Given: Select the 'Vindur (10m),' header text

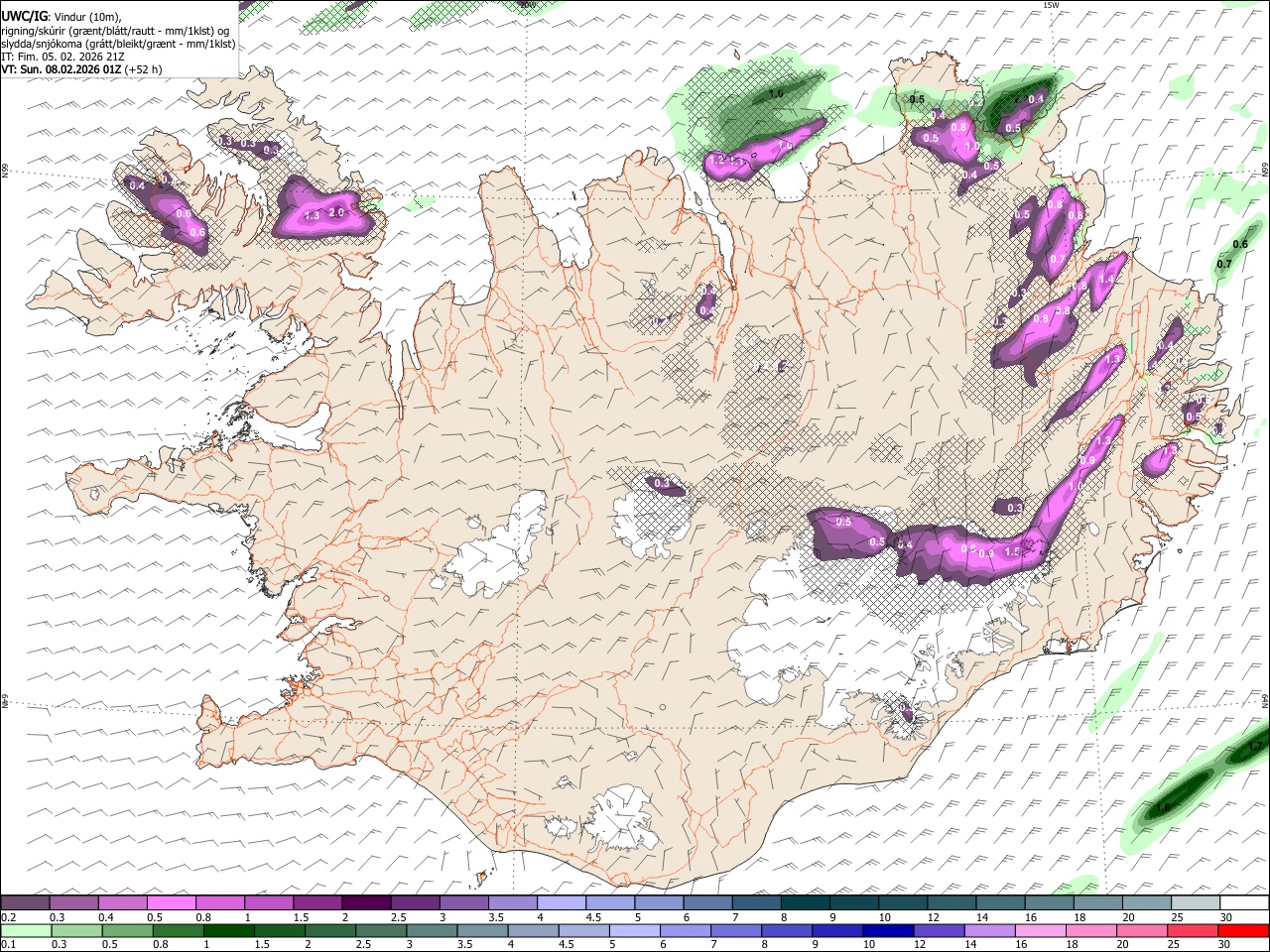Looking at the screenshot, I should (x=87, y=16).
